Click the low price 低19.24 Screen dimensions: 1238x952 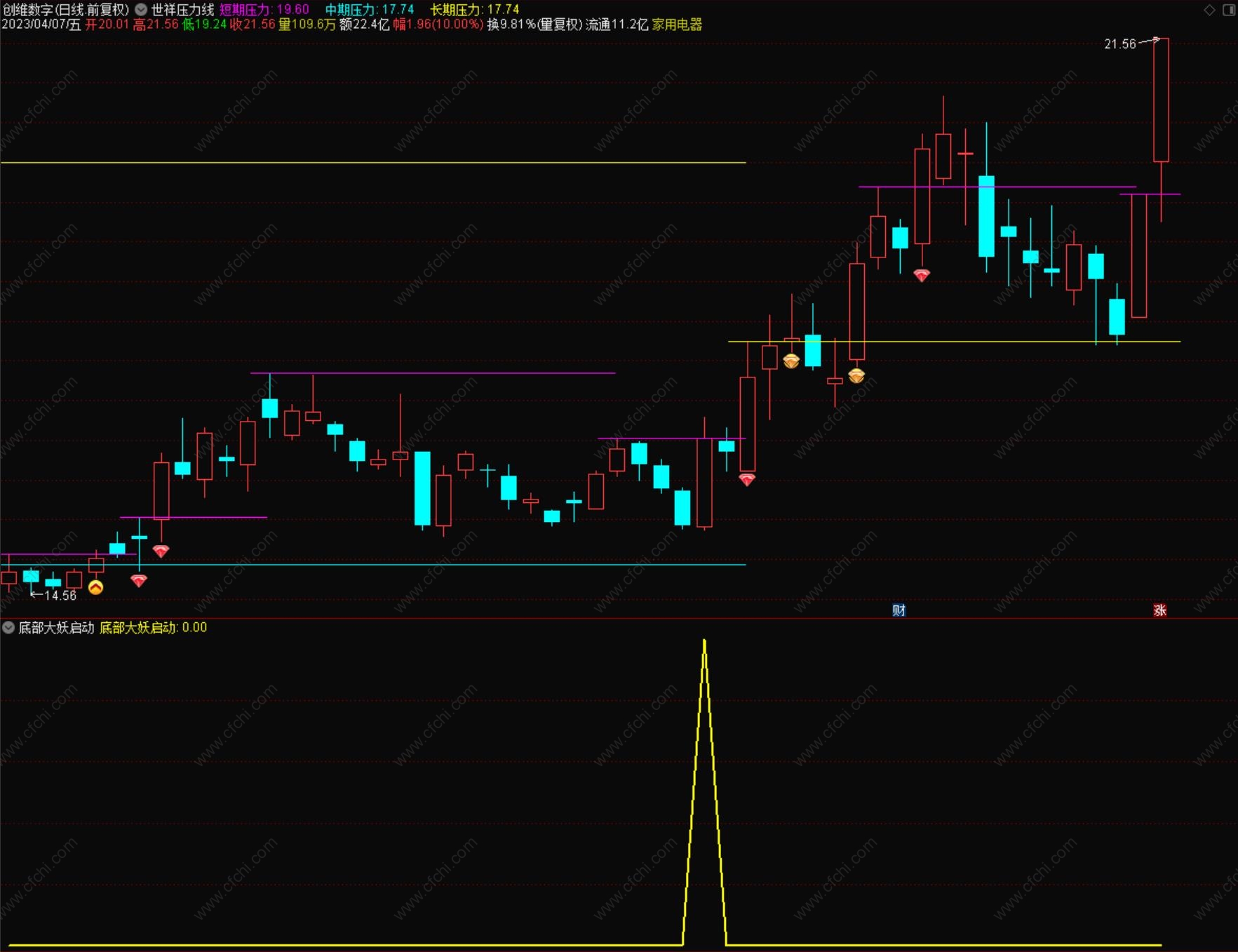(204, 25)
